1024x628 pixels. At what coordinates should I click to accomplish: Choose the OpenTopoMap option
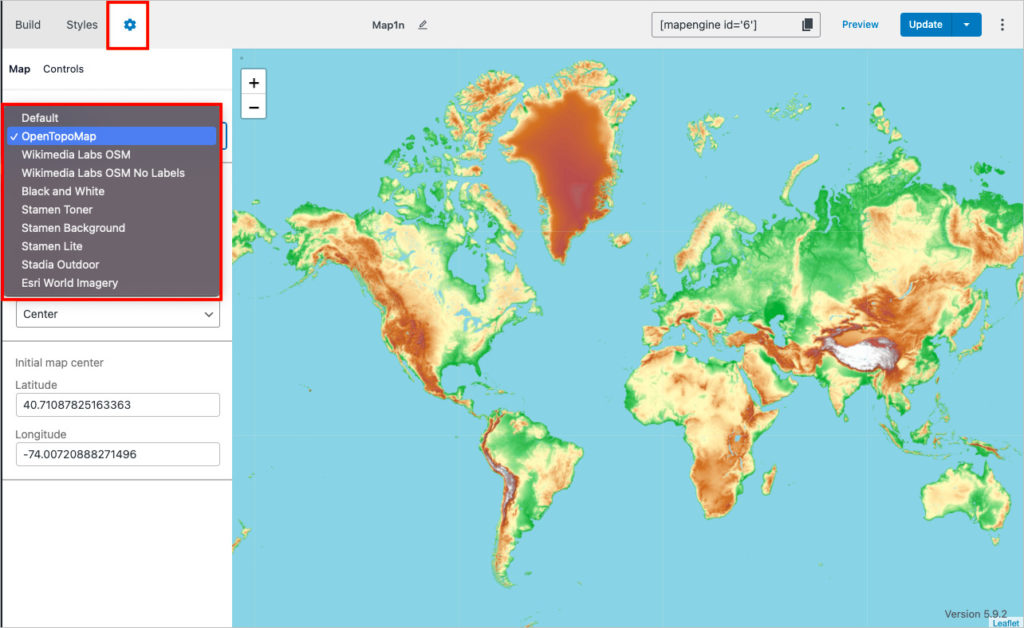tap(112, 136)
